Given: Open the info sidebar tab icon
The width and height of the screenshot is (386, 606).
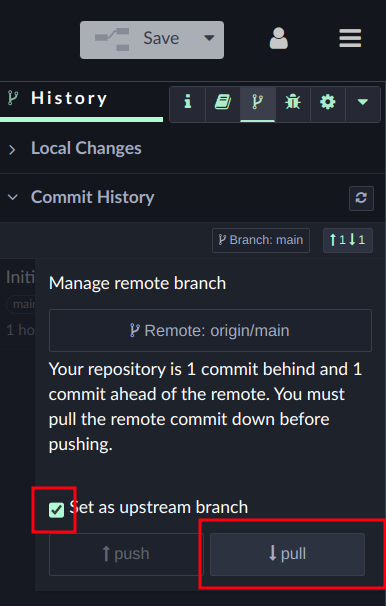Looking at the screenshot, I should (x=188, y=102).
